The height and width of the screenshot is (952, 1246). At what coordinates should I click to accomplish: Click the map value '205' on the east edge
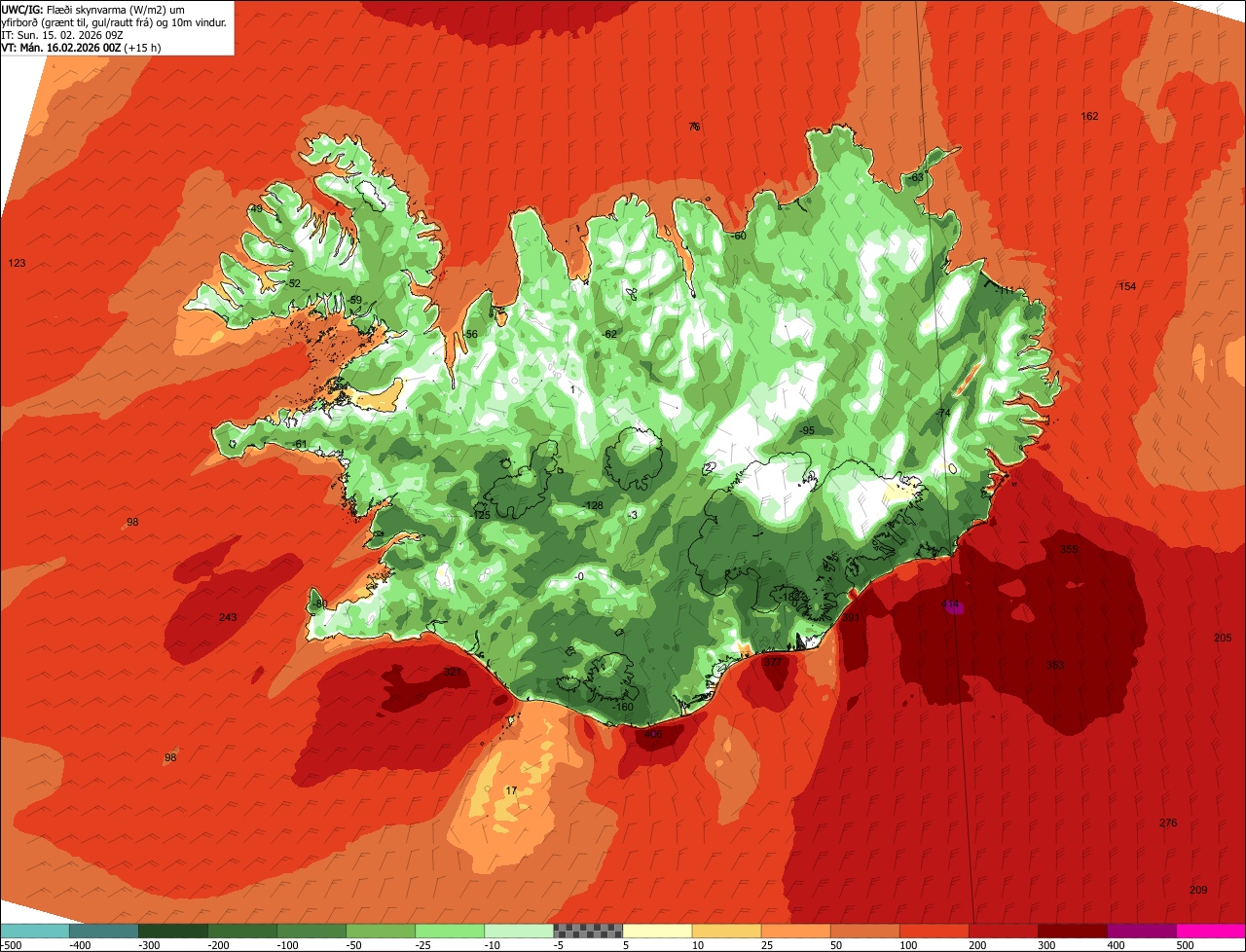(1223, 638)
